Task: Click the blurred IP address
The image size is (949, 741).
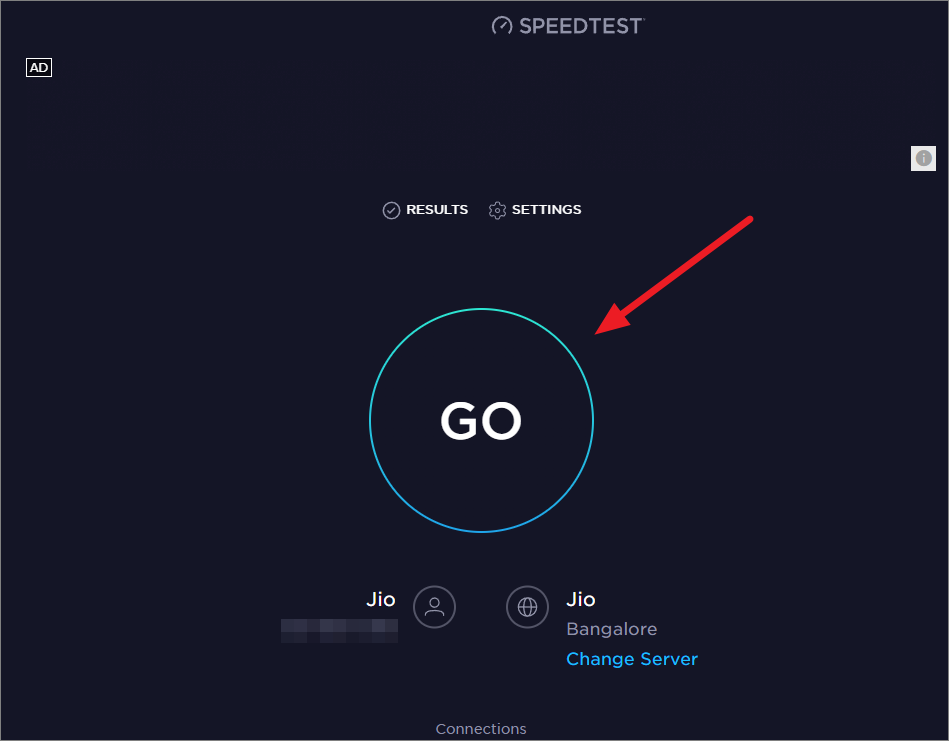Action: [x=340, y=631]
